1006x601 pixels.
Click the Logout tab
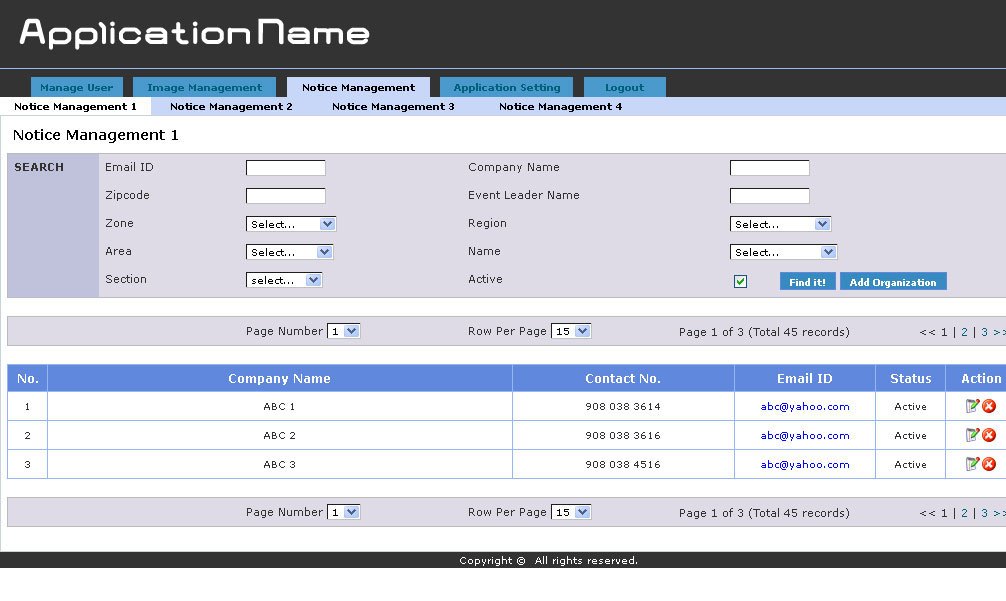point(624,88)
